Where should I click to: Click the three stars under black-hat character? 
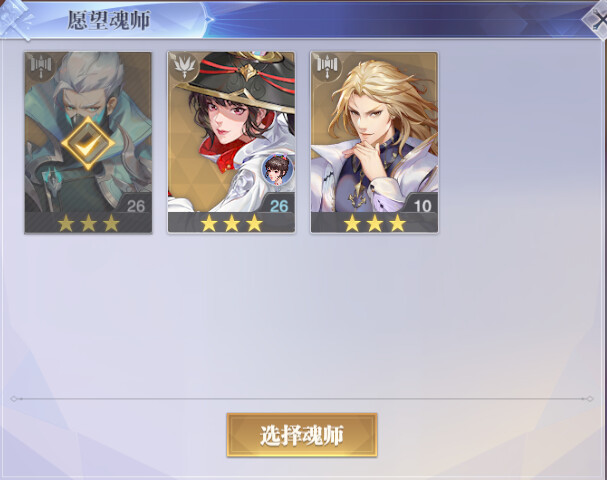[x=231, y=223]
